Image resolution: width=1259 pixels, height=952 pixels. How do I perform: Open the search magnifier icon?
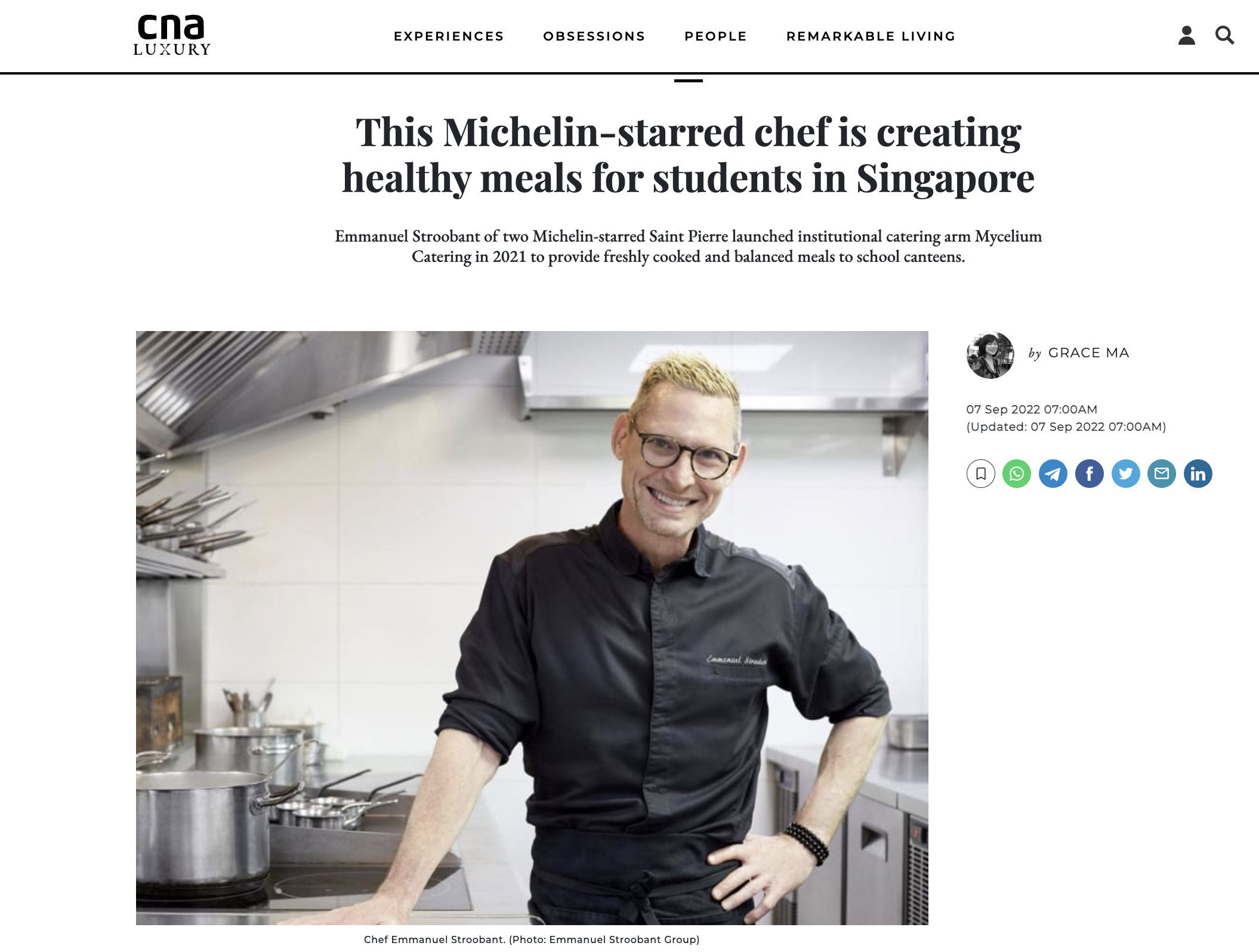pos(1224,35)
